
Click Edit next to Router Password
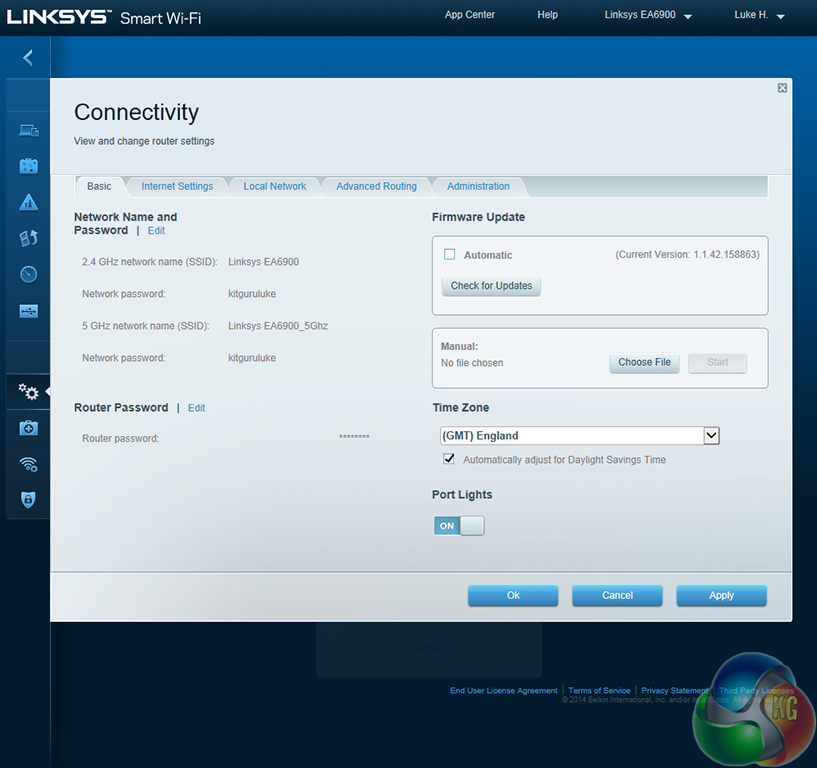196,408
